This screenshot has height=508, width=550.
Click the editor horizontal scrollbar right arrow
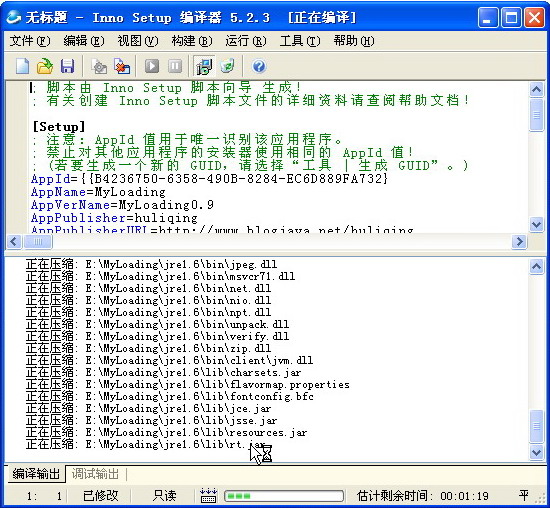[519, 242]
